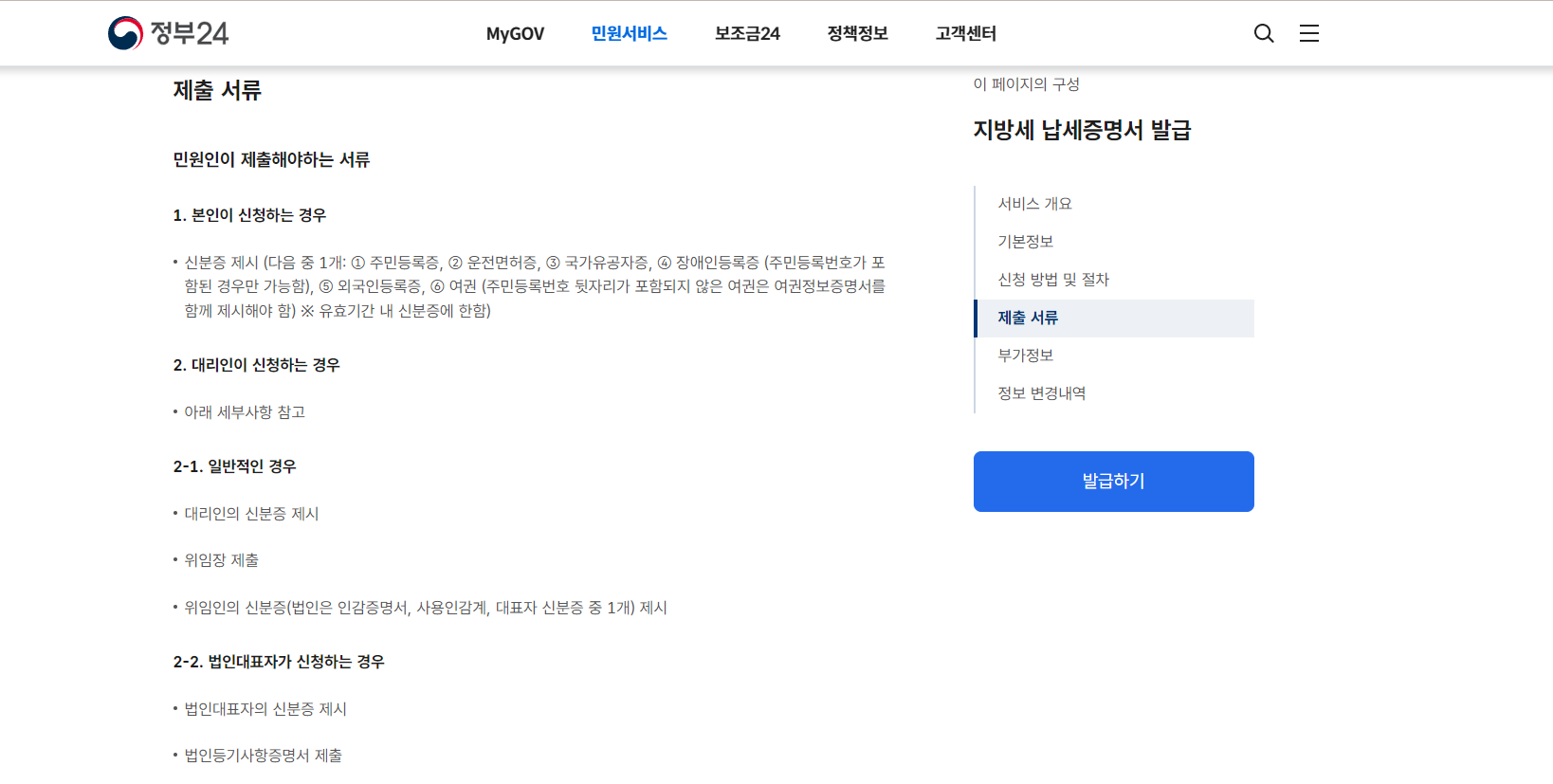
Task: Click the '아래 세부사항 참고' bullet
Action: [245, 412]
